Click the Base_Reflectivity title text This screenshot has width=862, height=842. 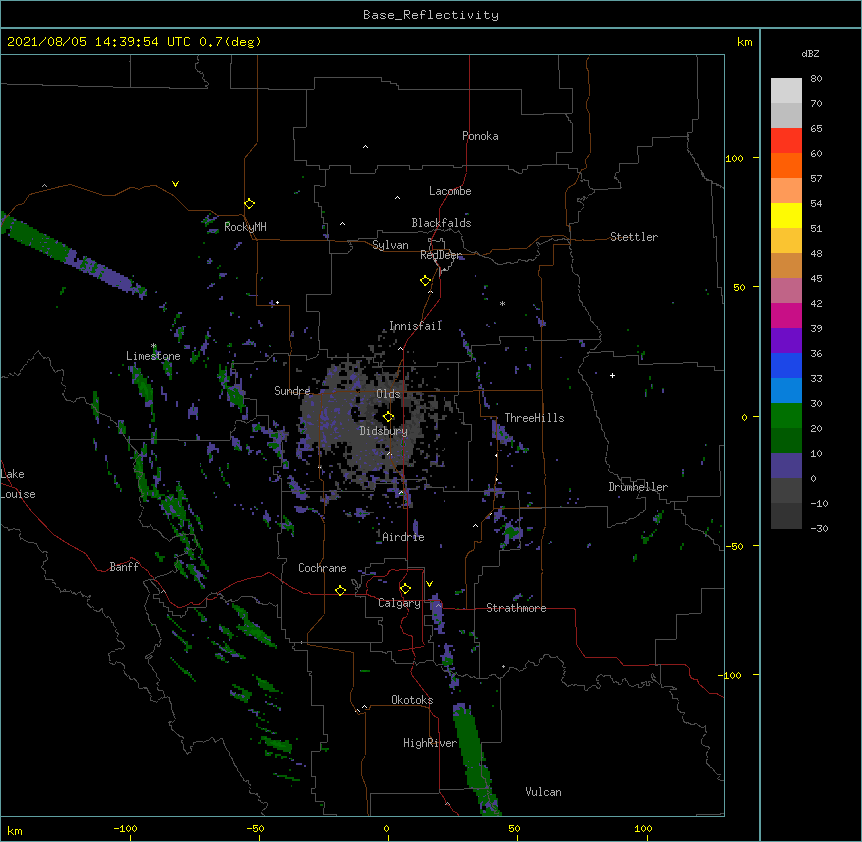(x=431, y=15)
